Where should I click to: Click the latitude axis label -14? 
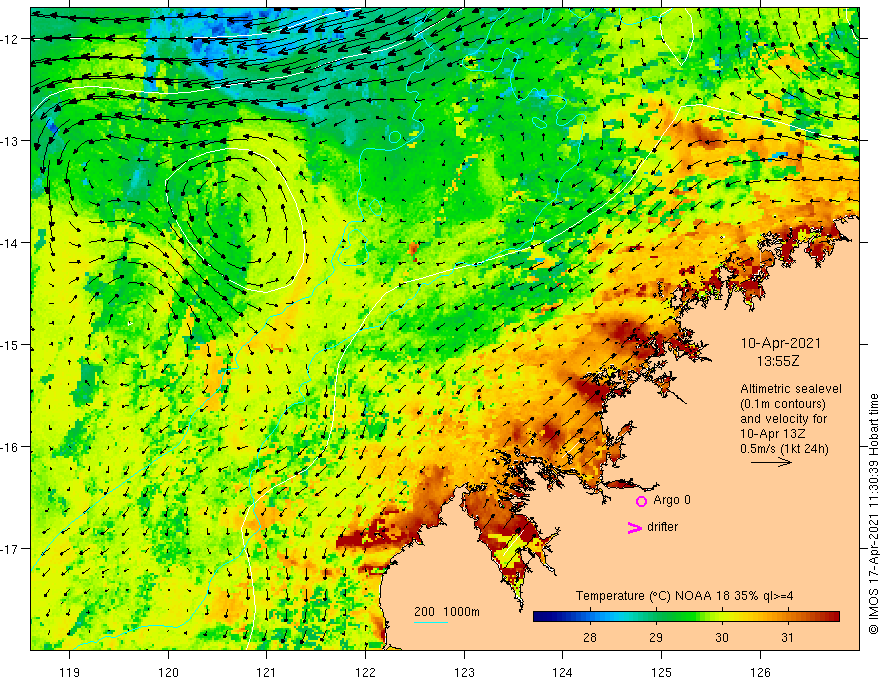point(10,243)
